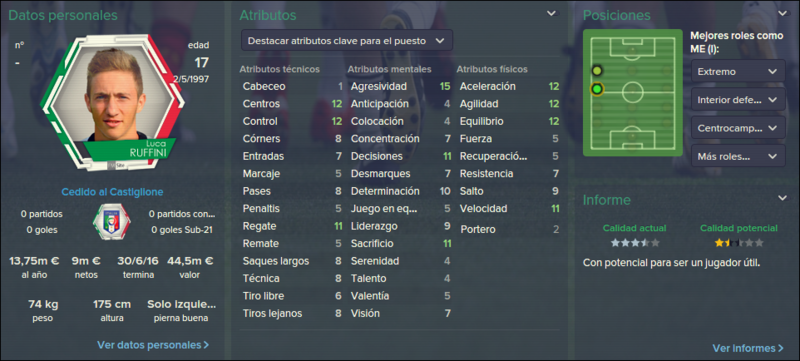Click the Italy national team badge
Viewport: 800px width, 361px height.
coord(111,222)
